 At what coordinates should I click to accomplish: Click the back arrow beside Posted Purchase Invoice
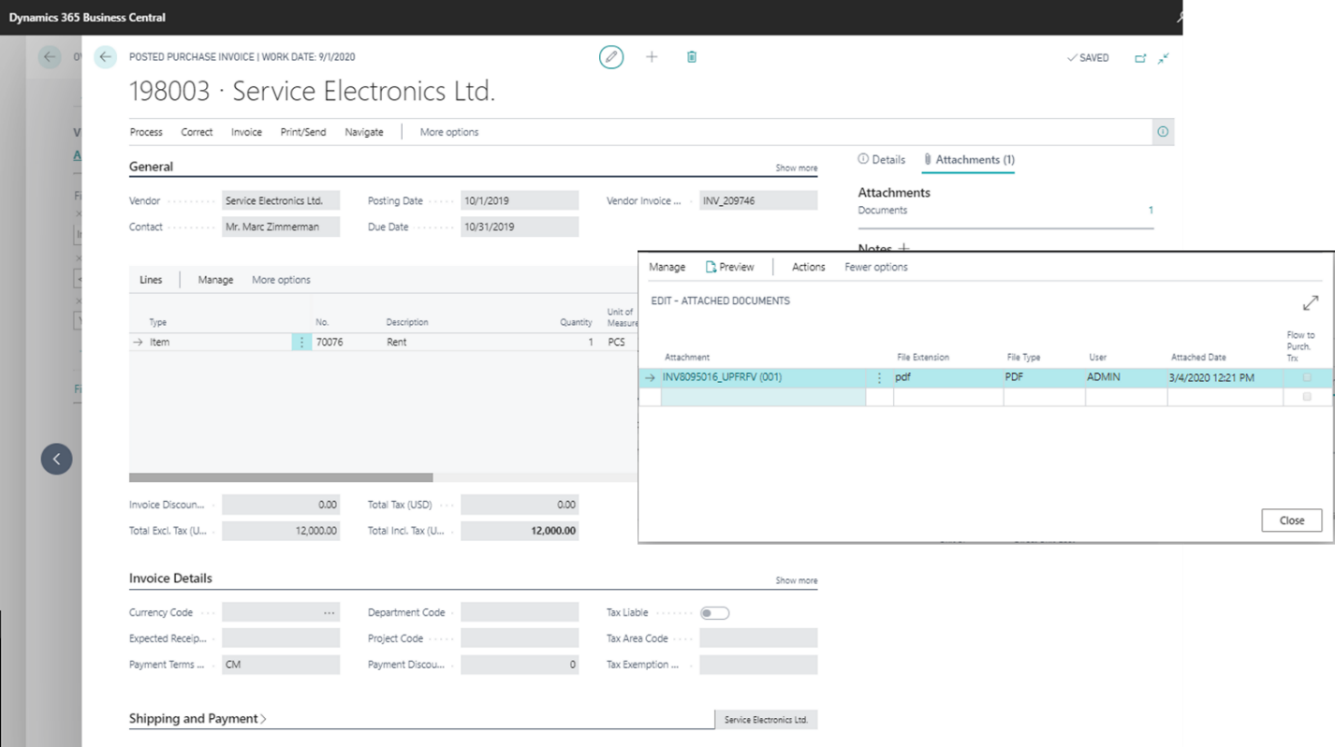105,57
